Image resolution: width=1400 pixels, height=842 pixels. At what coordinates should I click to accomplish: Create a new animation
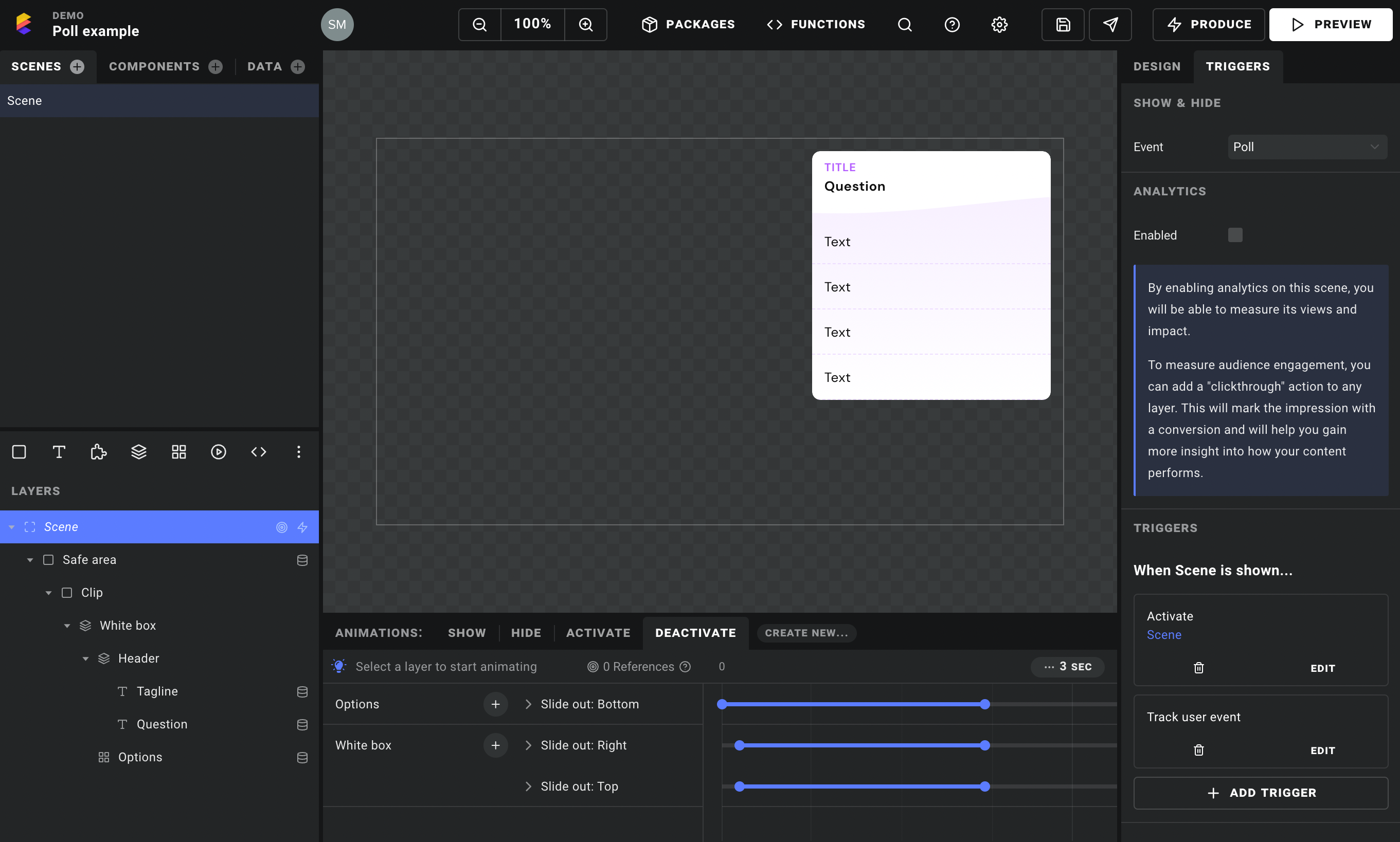click(806, 633)
